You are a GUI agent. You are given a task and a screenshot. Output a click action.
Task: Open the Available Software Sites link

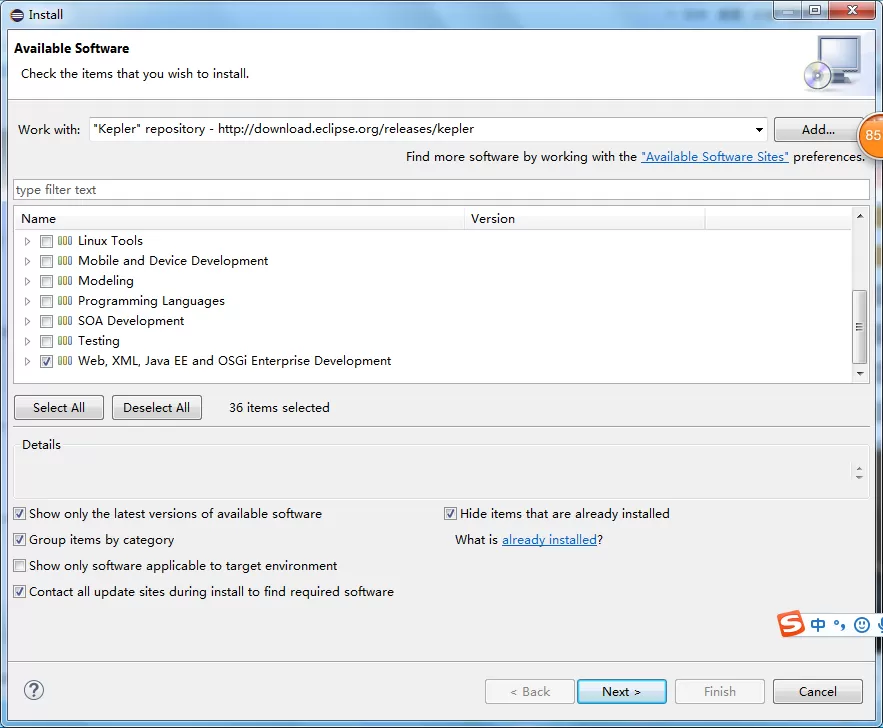tap(715, 157)
